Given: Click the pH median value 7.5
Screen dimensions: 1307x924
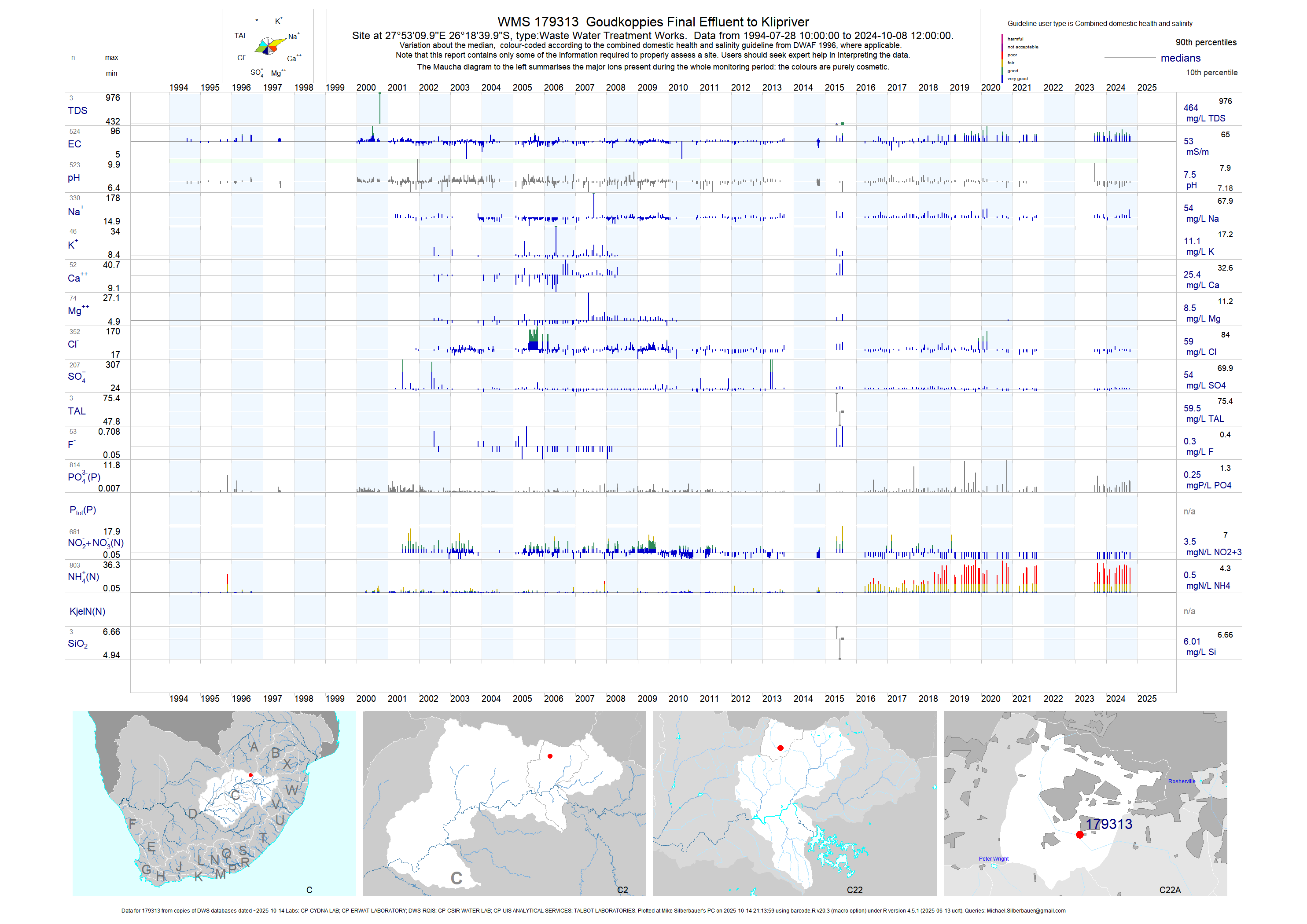Looking at the screenshot, I should tap(1190, 175).
